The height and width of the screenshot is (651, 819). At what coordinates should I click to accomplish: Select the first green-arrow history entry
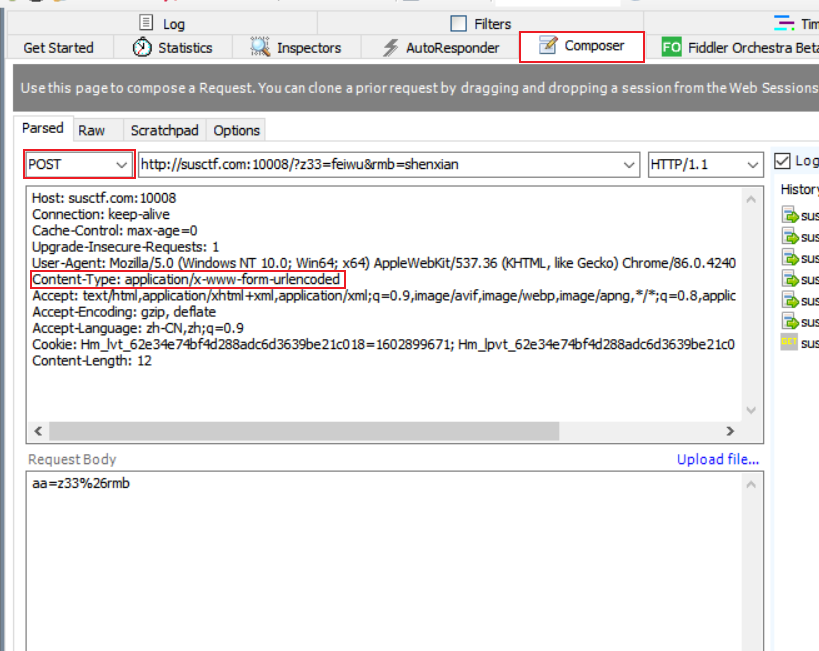790,215
